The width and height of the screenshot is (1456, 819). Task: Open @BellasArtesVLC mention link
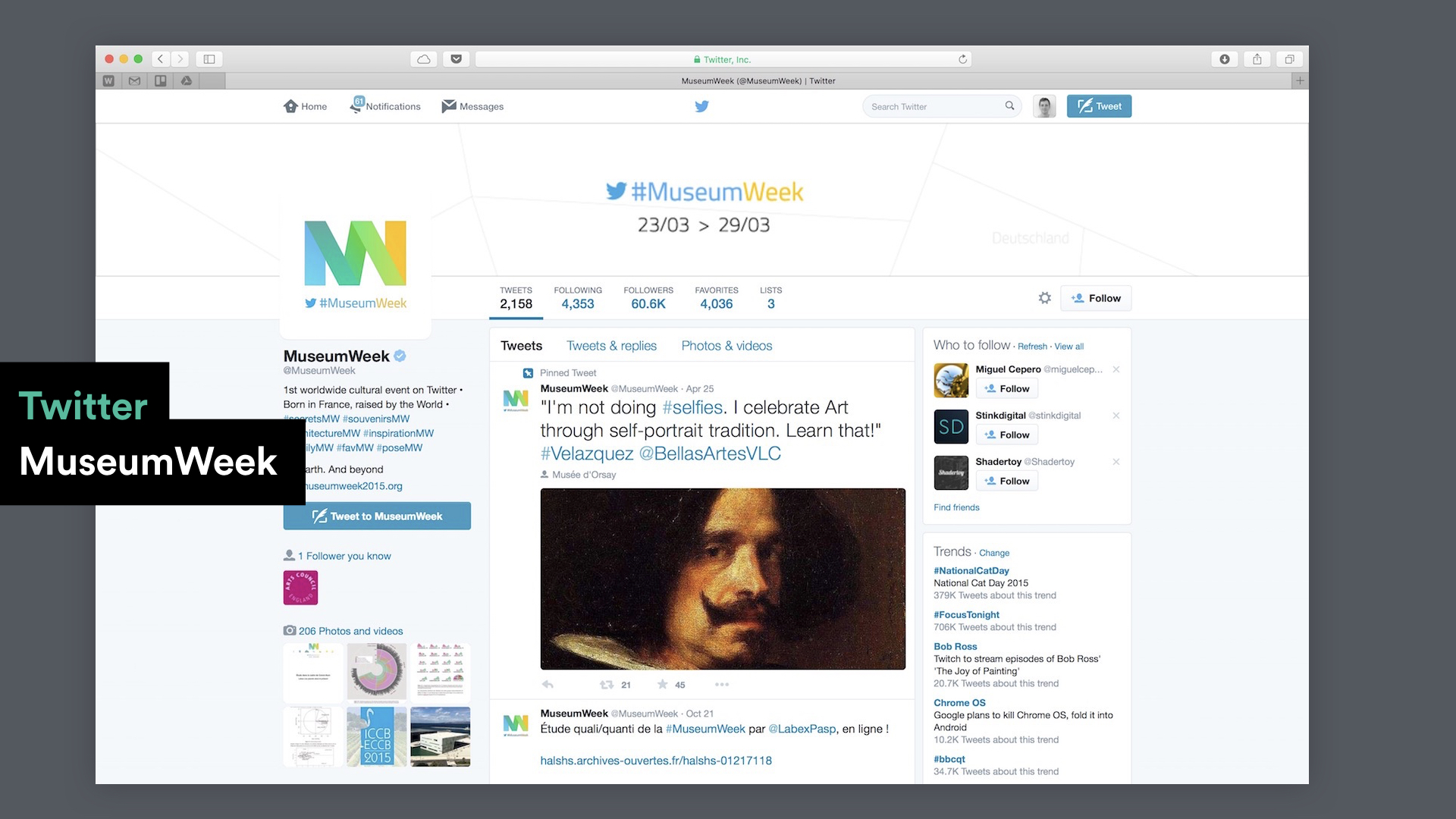[x=710, y=453]
